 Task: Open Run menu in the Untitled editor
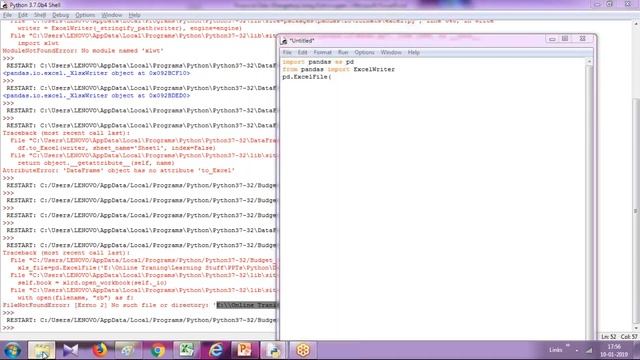(343, 52)
